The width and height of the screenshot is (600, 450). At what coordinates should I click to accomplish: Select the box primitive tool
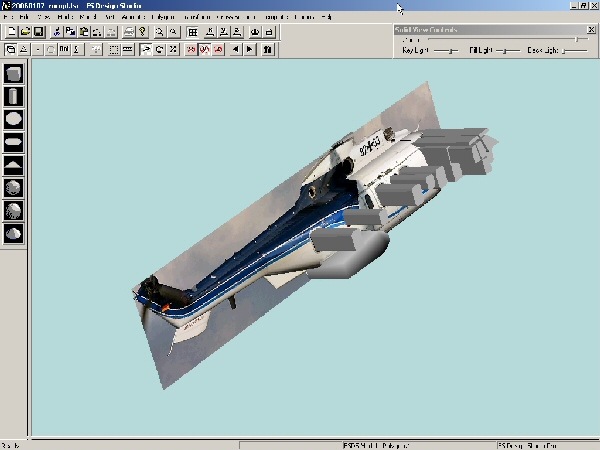[14, 74]
